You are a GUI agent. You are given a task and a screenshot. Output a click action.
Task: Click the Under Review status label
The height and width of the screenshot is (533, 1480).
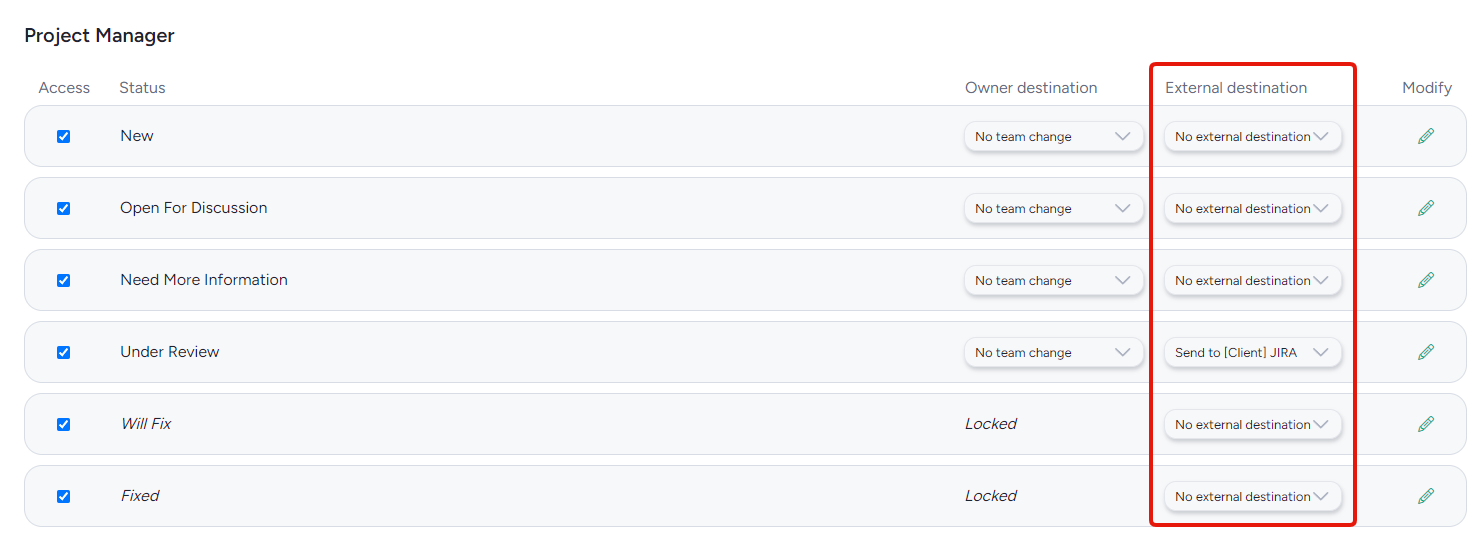pyautogui.click(x=170, y=352)
